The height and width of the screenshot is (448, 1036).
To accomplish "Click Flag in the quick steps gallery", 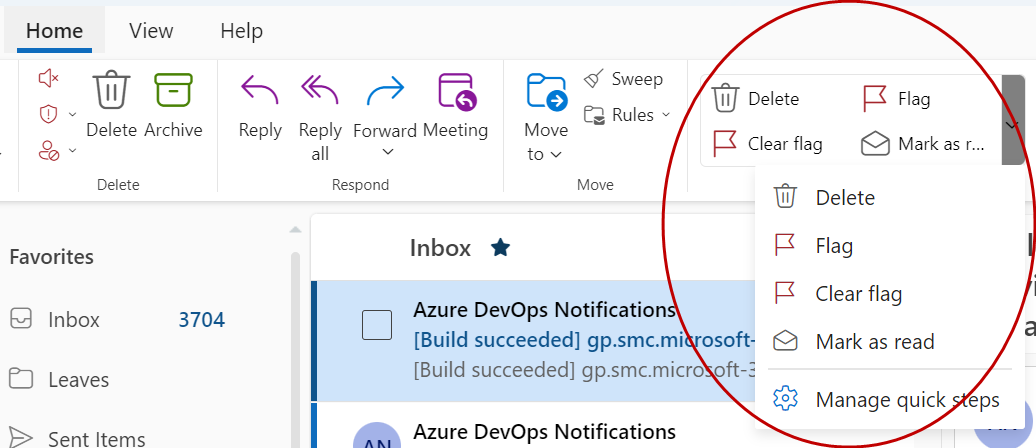I will click(897, 99).
